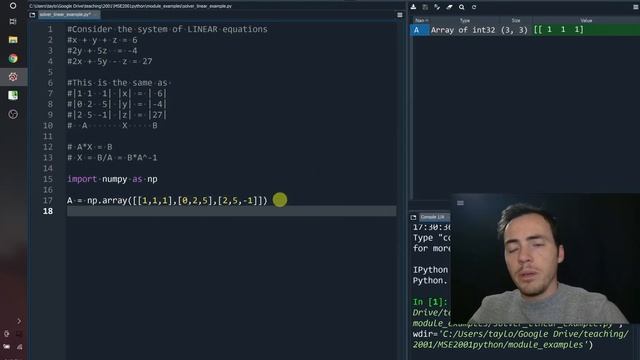Click the refresh variables icon
Image resolution: width=640 pixels, height=360 pixels.
(474, 7)
